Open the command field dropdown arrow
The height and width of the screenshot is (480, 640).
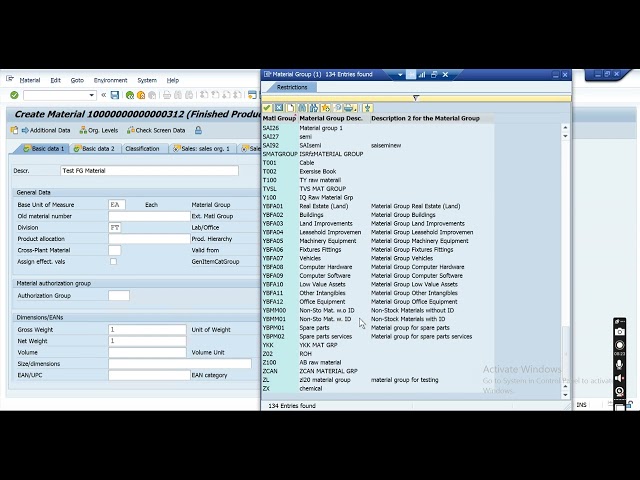click(91, 95)
